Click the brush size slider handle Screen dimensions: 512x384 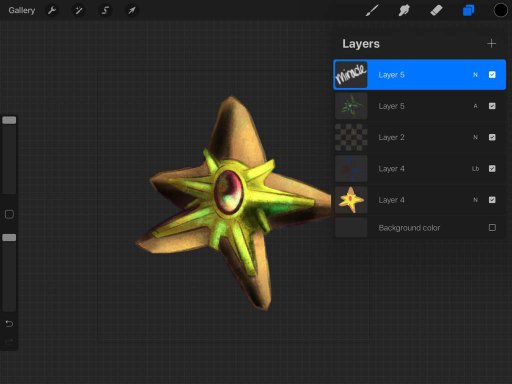[x=9, y=120]
